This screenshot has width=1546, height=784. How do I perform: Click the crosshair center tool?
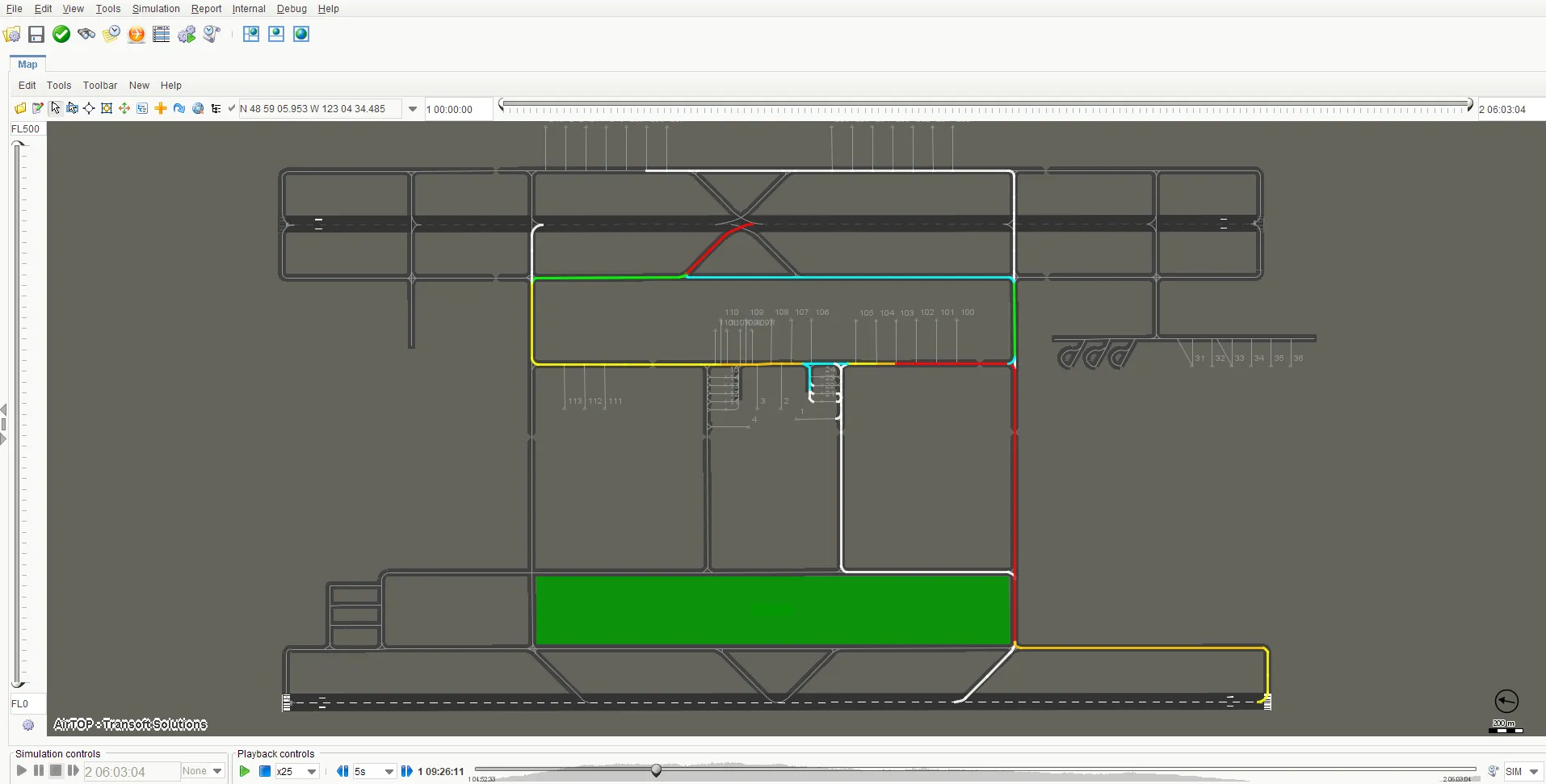89,108
